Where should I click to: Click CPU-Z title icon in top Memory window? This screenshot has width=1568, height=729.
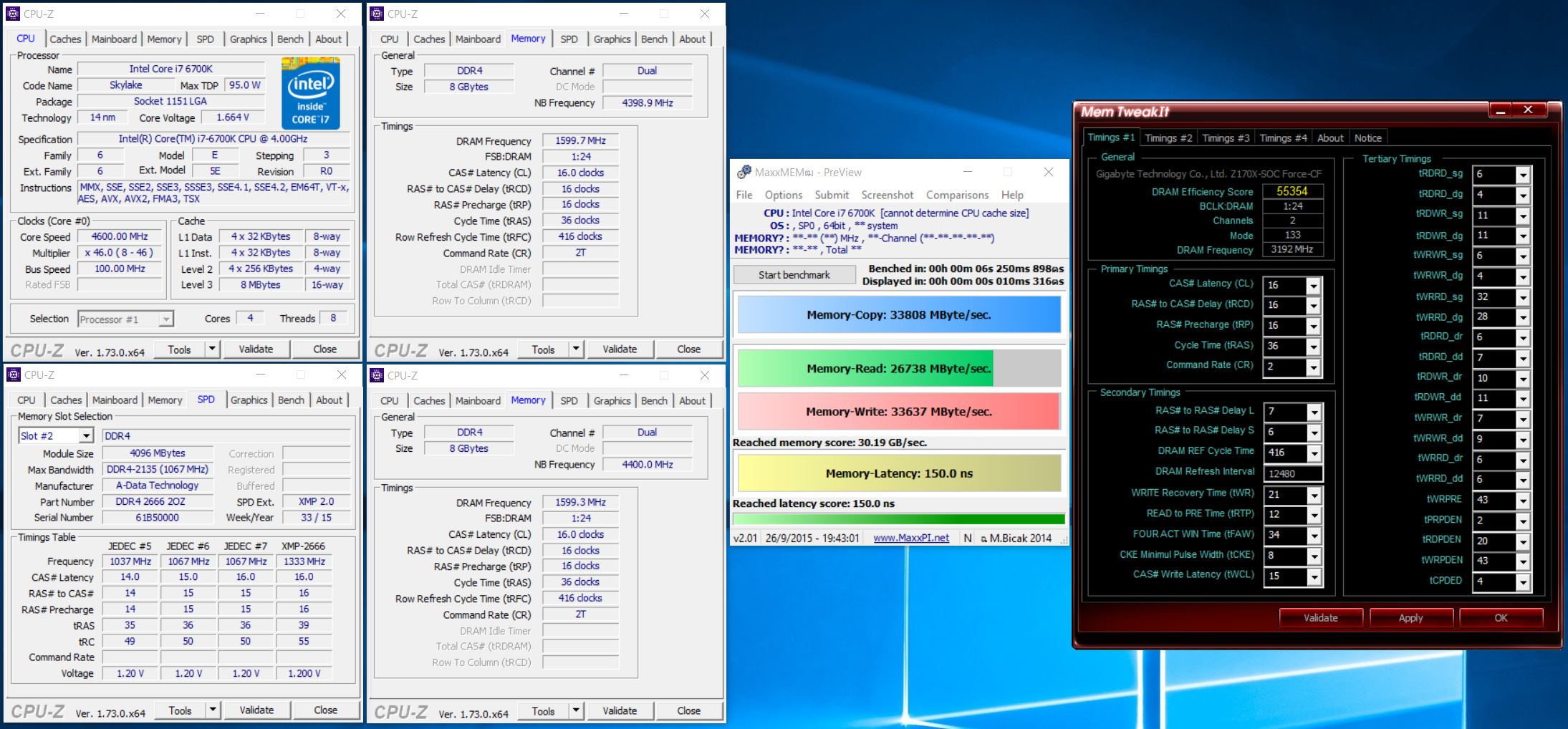coord(377,14)
